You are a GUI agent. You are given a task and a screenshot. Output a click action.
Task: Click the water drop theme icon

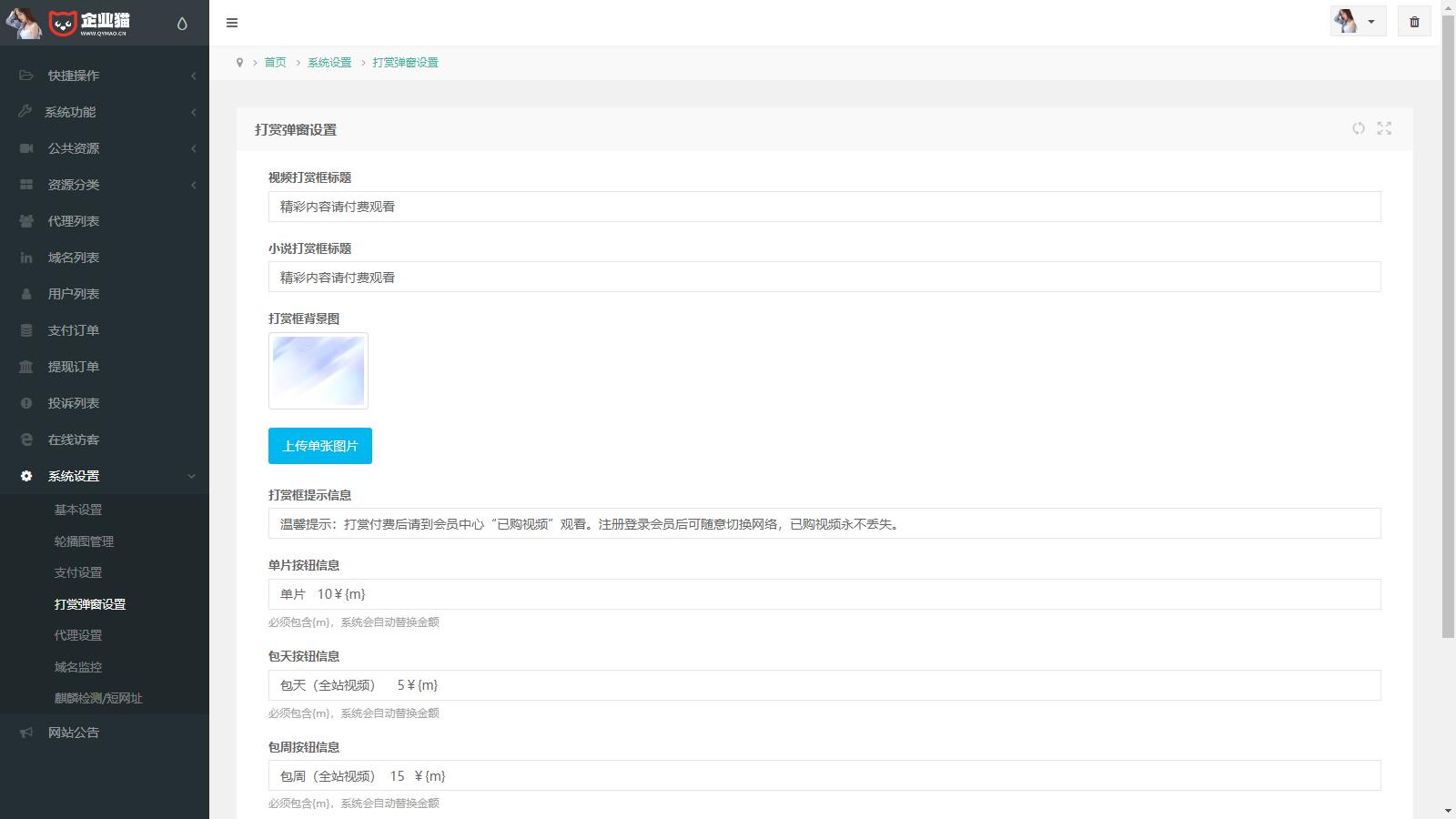[182, 24]
